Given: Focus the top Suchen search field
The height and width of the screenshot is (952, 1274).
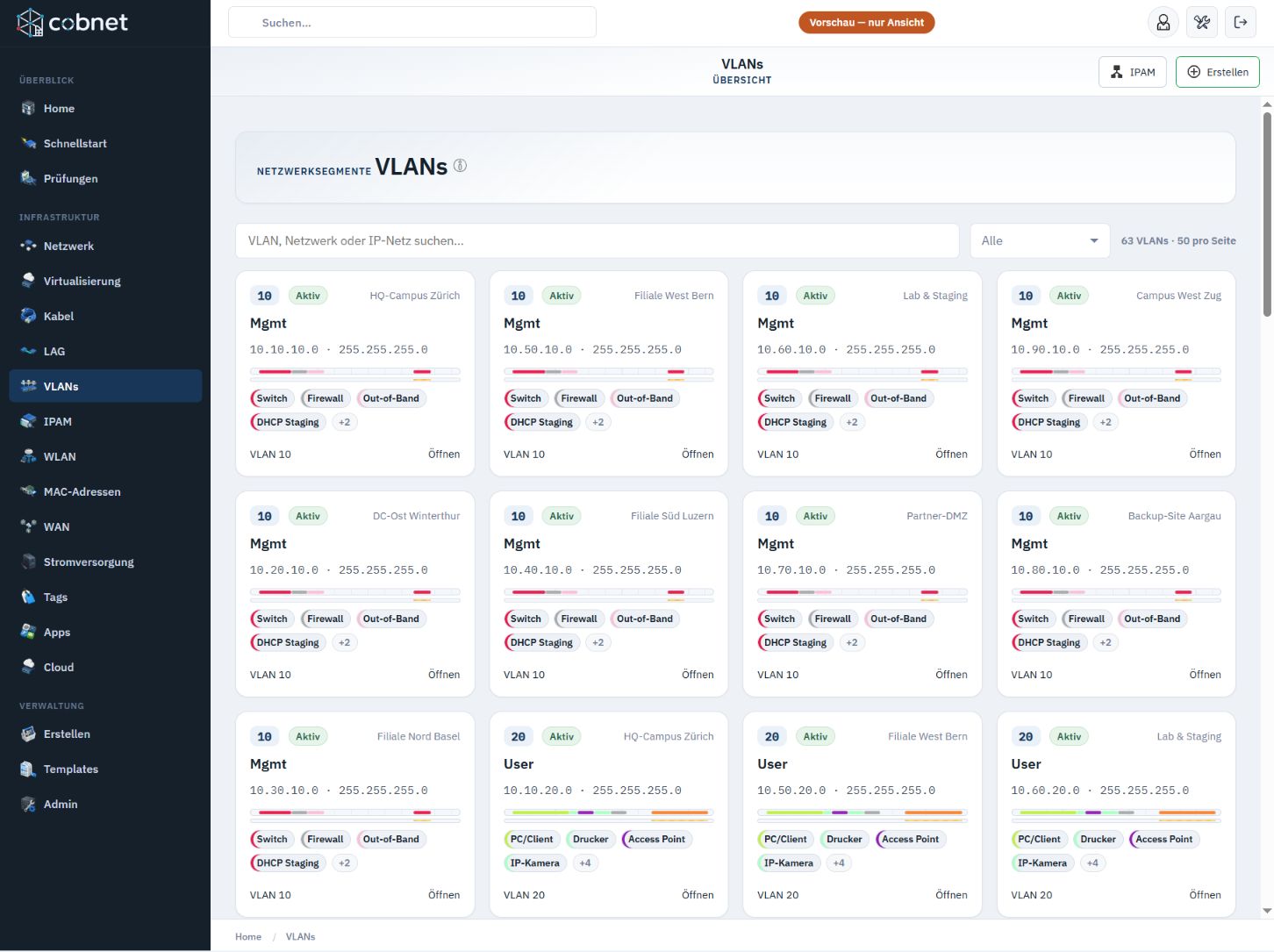Looking at the screenshot, I should point(412,23).
